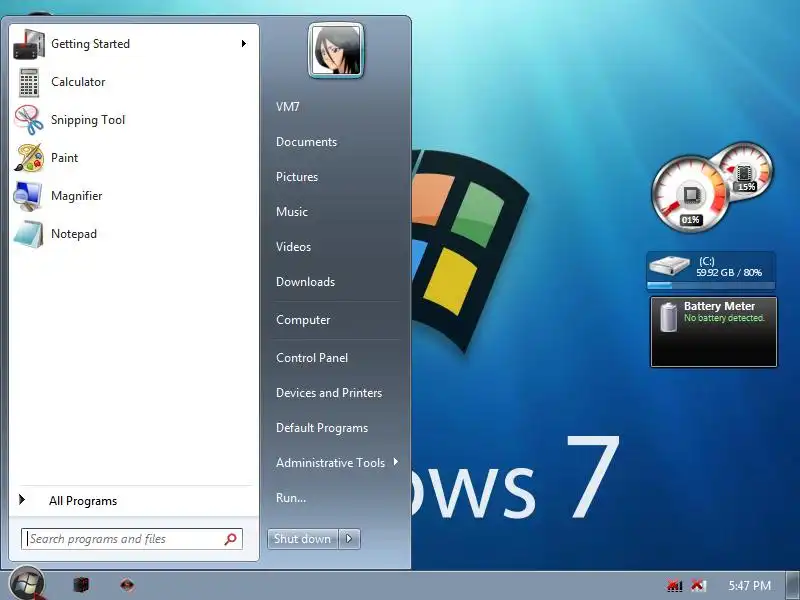
Task: Click the '01%' CPU usage readout
Action: [690, 220]
